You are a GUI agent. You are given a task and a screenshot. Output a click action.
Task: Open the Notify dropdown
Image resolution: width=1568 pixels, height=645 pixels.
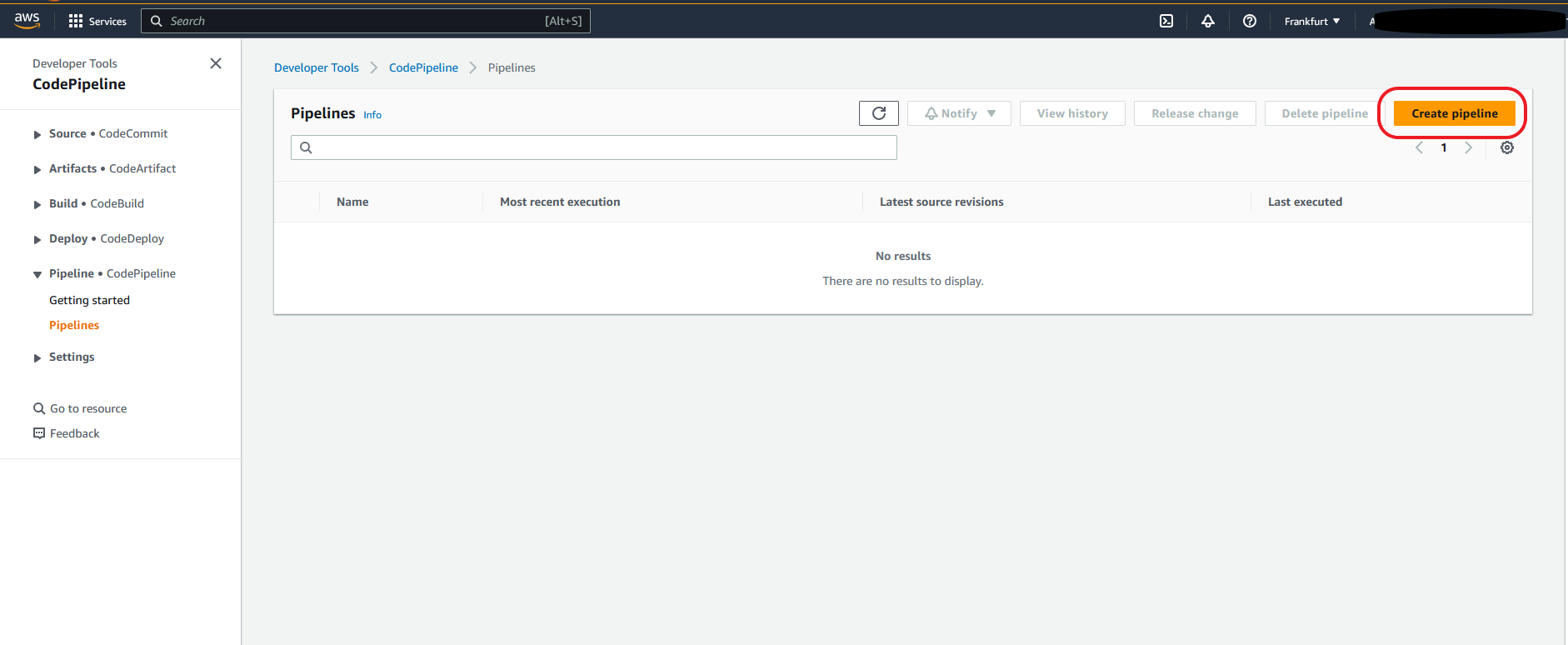pyautogui.click(x=959, y=113)
